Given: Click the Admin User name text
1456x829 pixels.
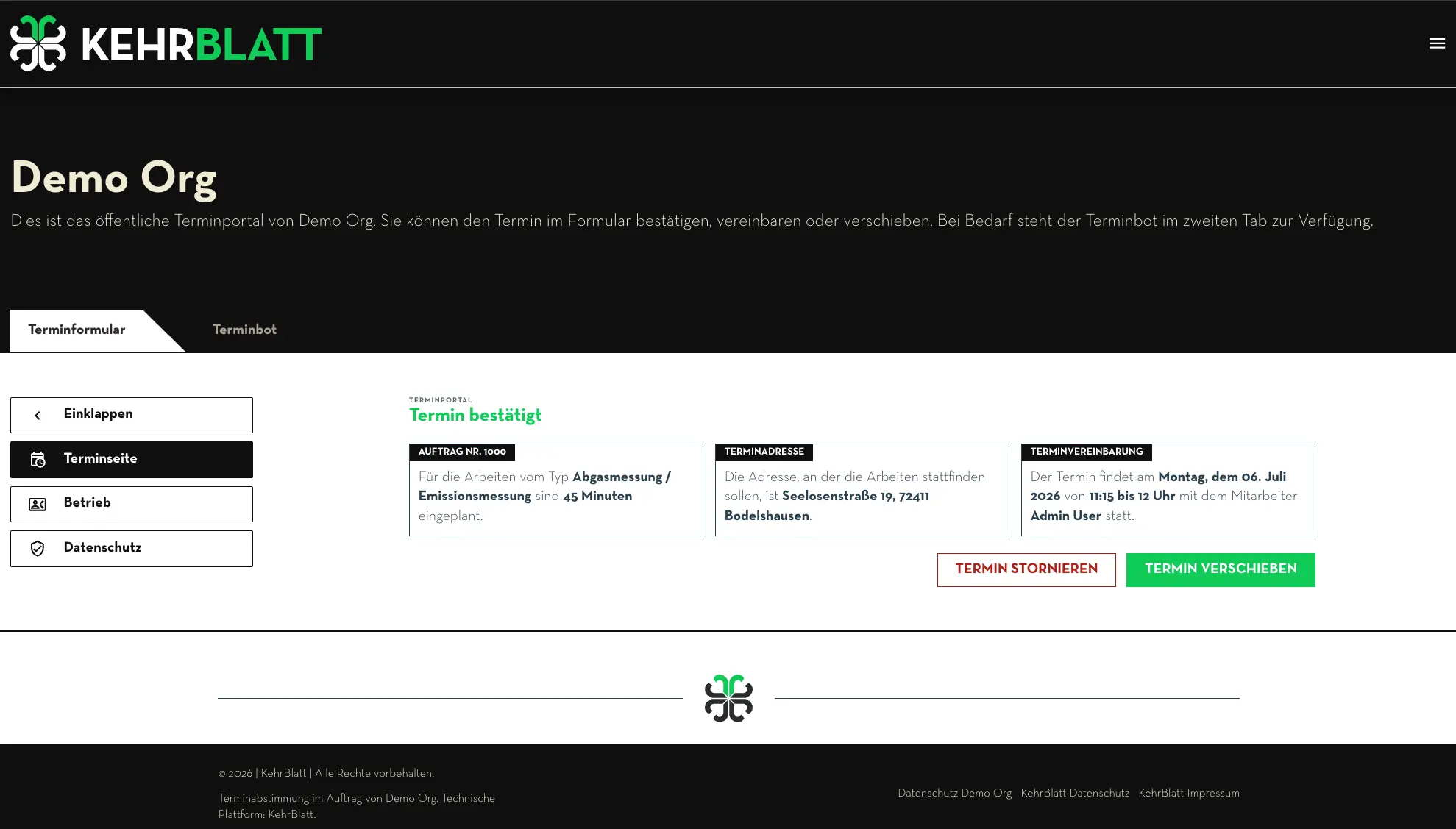Looking at the screenshot, I should 1065,516.
